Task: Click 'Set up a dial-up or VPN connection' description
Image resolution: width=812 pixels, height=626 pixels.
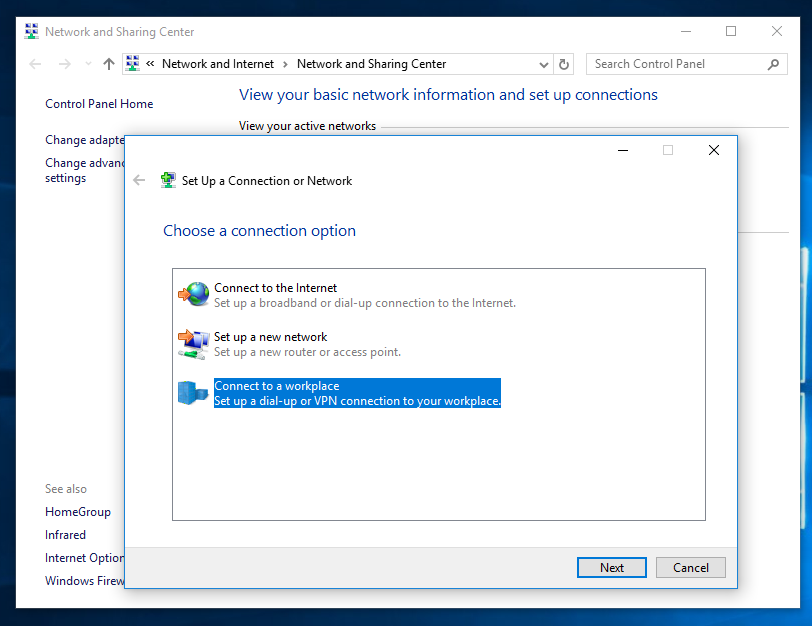Action: [x=357, y=401]
